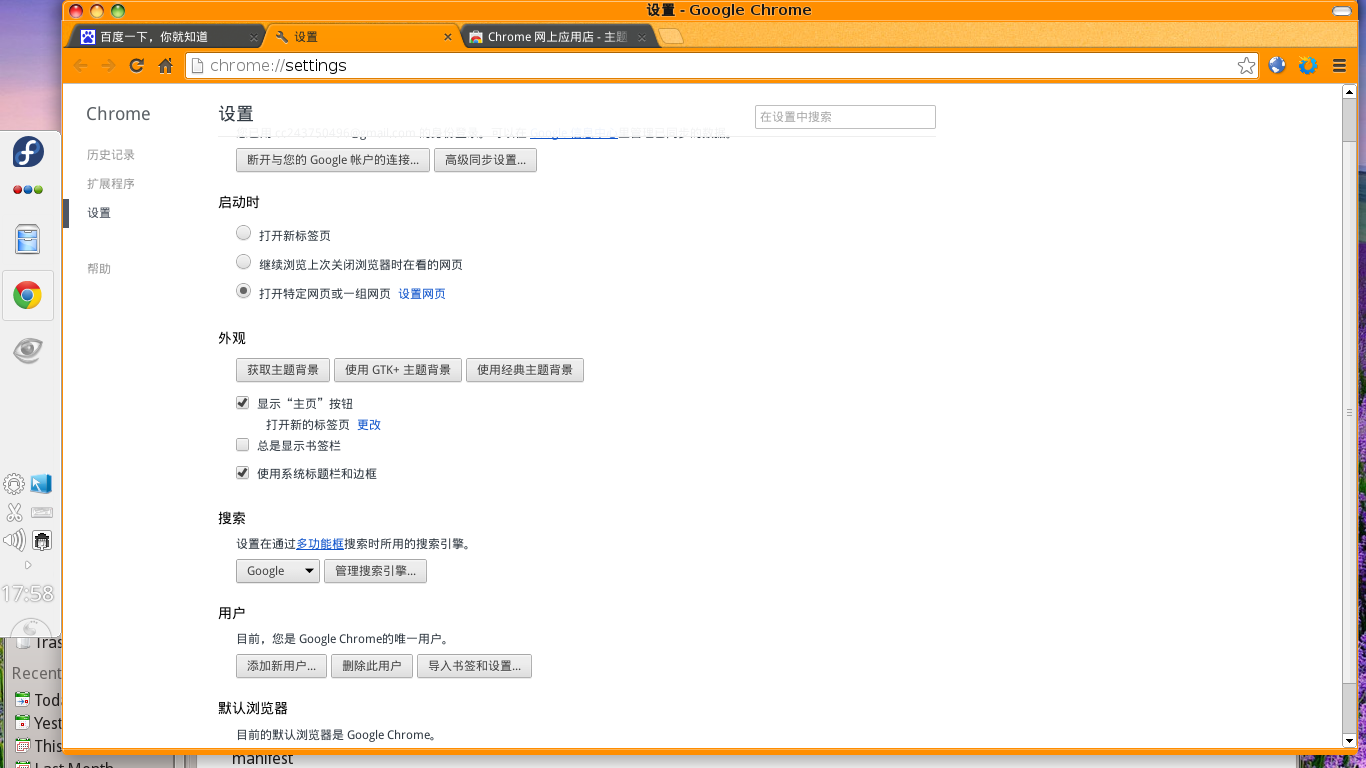The image size is (1366, 768).
Task: Click the 17:58 clock in the dock
Action: pyautogui.click(x=28, y=593)
